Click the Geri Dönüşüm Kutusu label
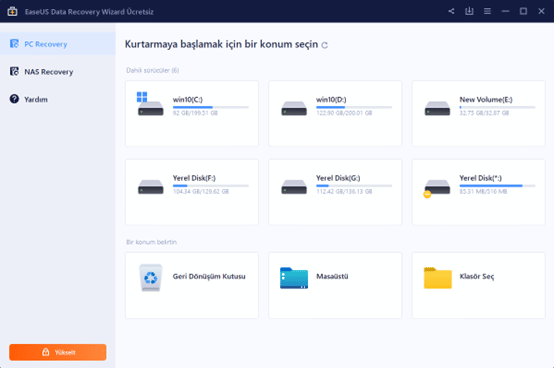Screen dimensions: 554x368 209,276
